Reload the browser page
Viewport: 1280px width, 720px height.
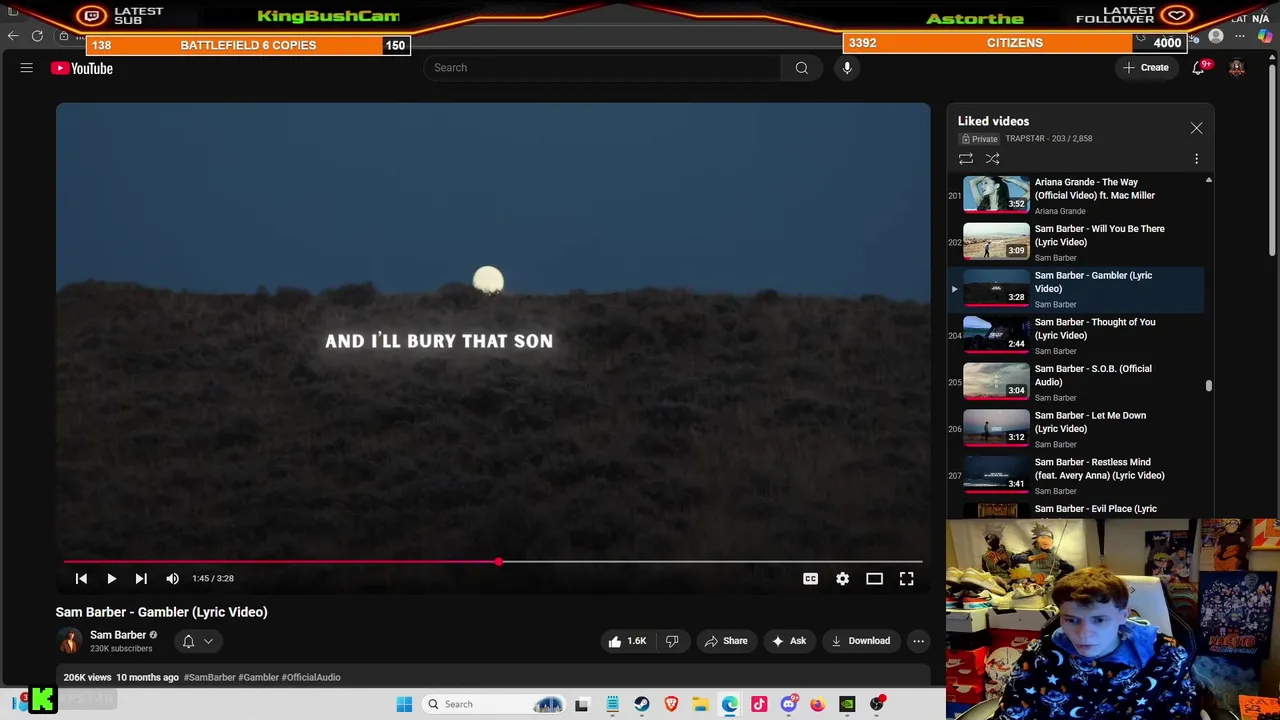37,36
